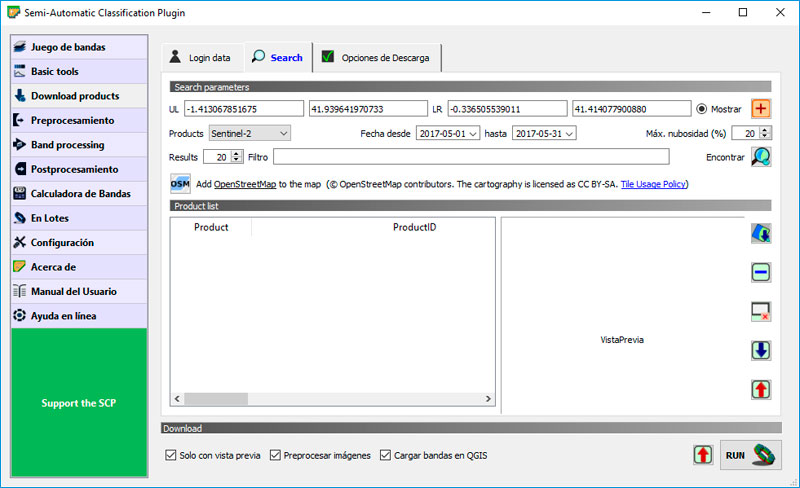800x488 pixels.
Task: Click the scrollbar left arrow in product list
Action: 177,399
